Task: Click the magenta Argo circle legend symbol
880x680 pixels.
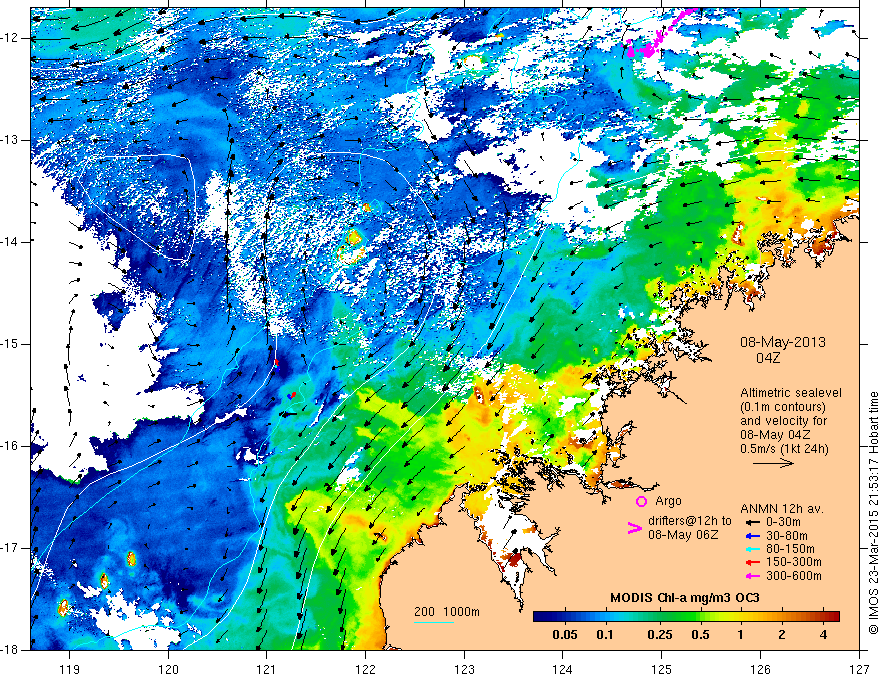Action: coord(641,502)
